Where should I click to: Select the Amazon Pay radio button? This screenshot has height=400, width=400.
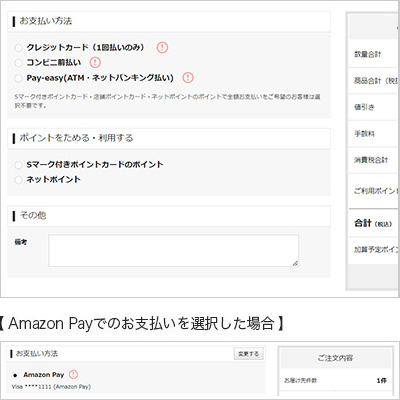coord(15,375)
